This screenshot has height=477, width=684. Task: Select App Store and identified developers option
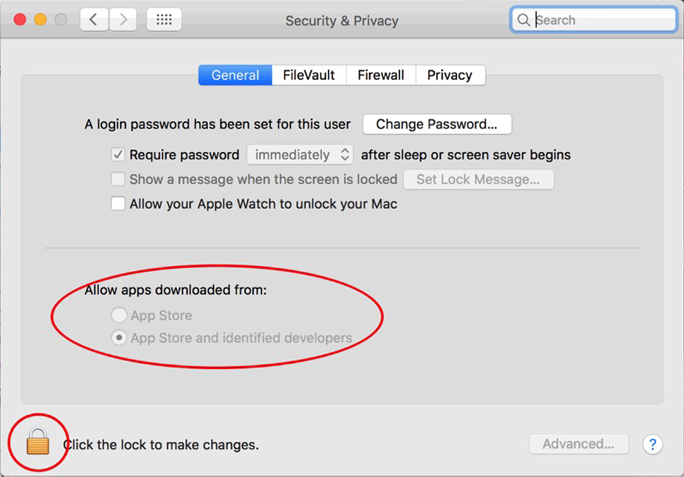click(x=119, y=337)
